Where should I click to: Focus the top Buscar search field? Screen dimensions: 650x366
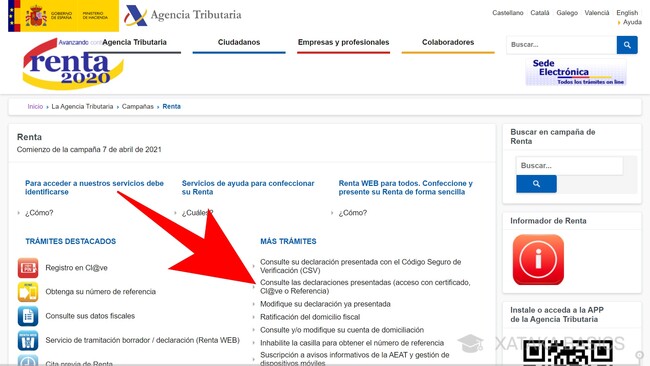[561, 45]
